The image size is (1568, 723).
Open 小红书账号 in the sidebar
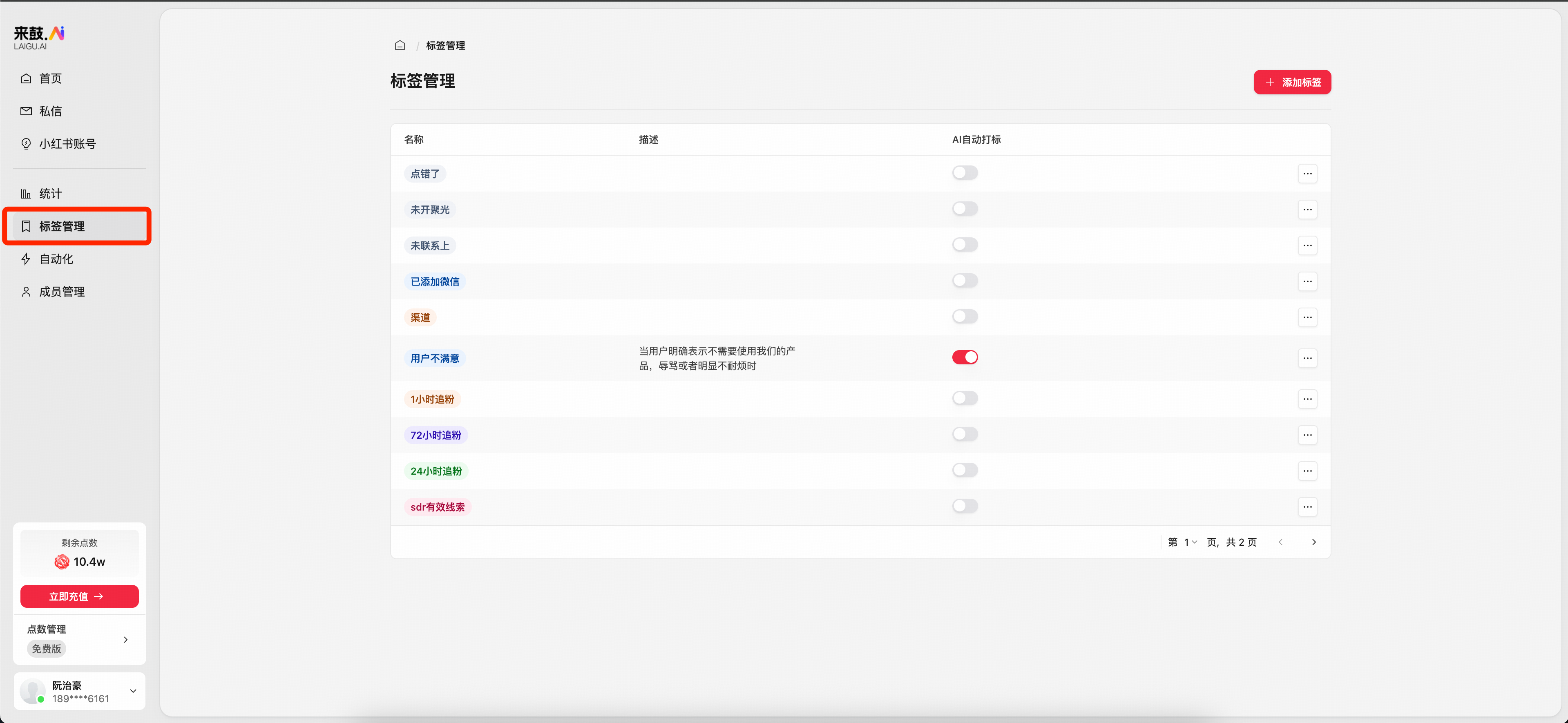67,144
